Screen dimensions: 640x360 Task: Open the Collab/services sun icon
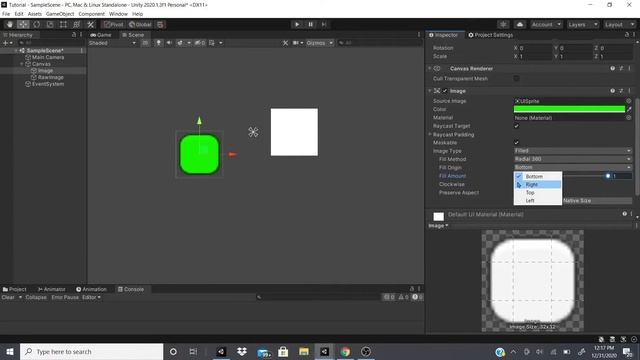click(x=503, y=24)
